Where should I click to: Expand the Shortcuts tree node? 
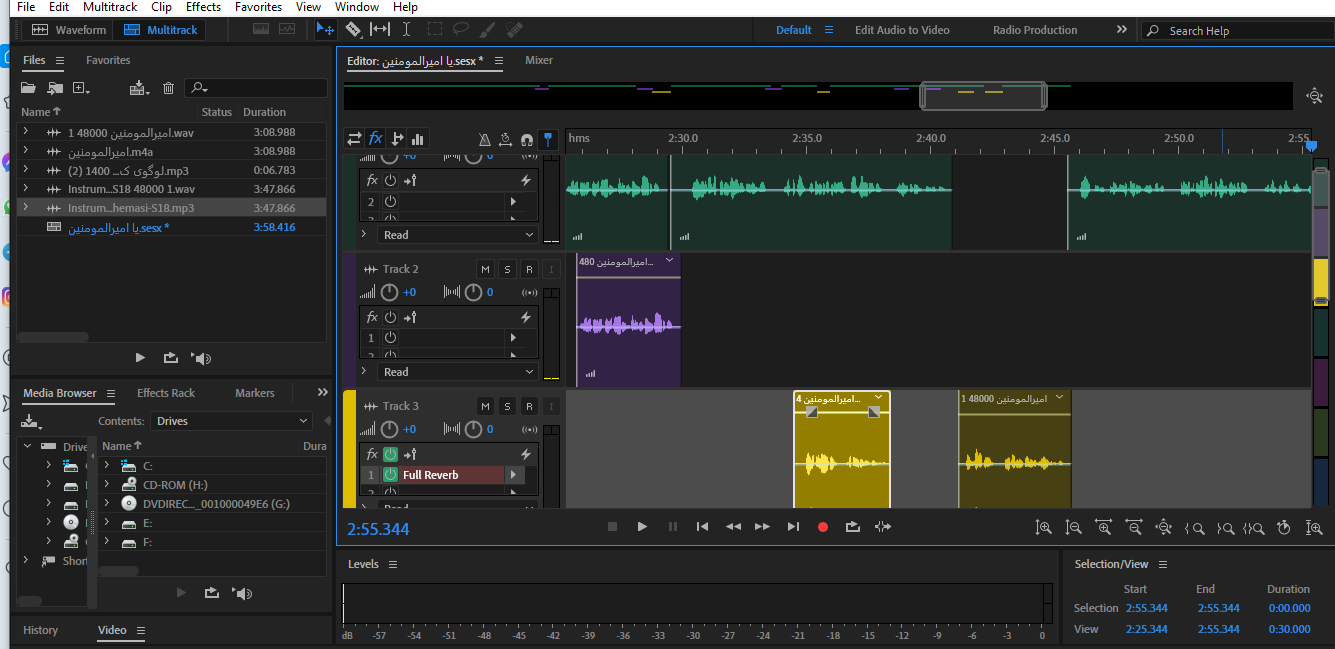[x=26, y=561]
